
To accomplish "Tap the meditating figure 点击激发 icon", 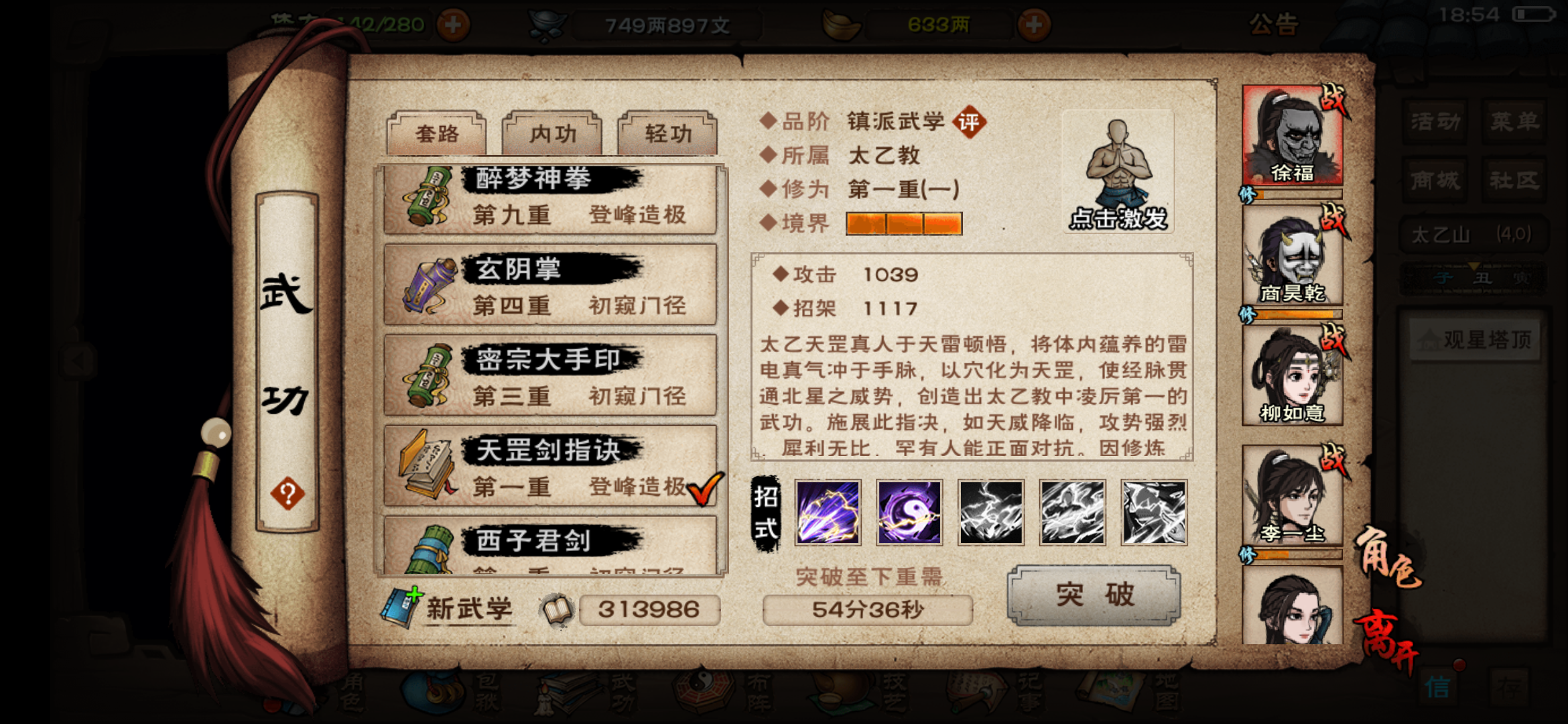I will click(x=1118, y=172).
